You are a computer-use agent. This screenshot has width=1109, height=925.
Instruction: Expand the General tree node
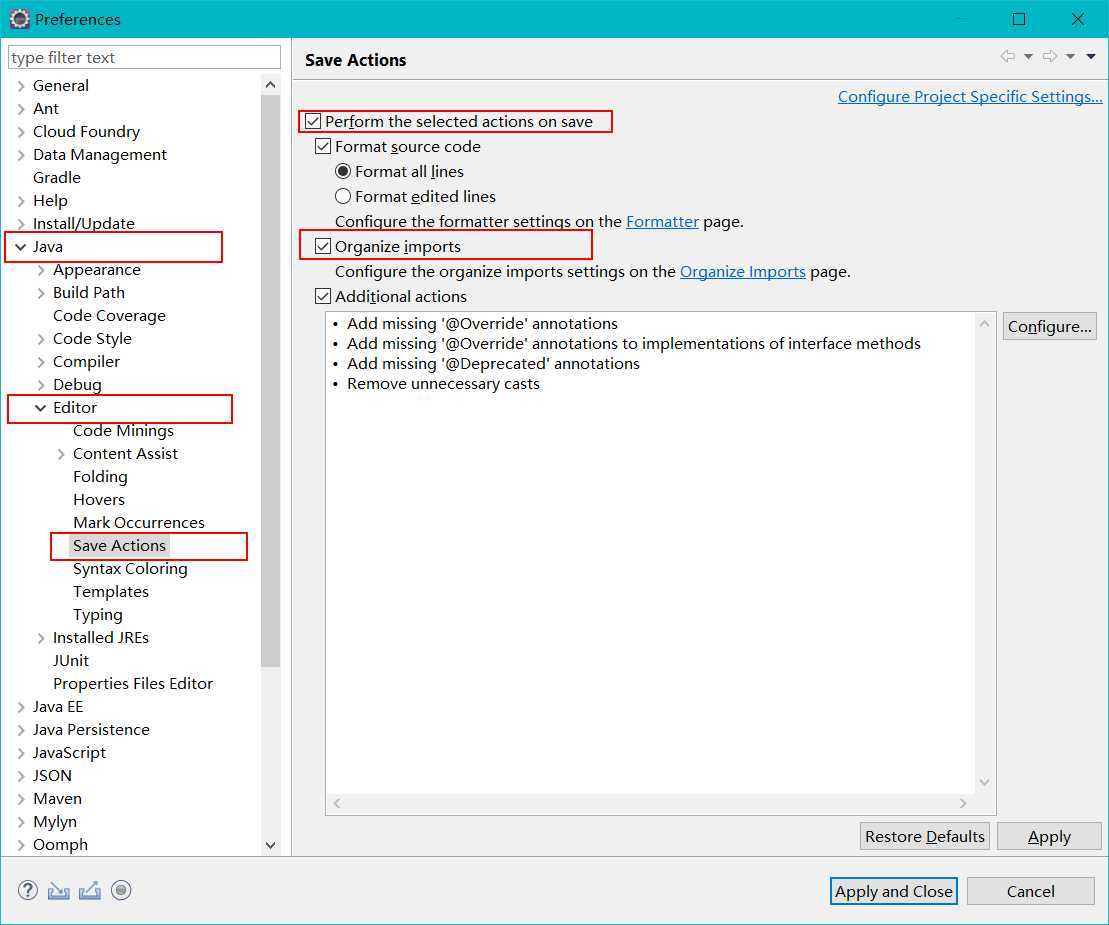click(x=21, y=86)
